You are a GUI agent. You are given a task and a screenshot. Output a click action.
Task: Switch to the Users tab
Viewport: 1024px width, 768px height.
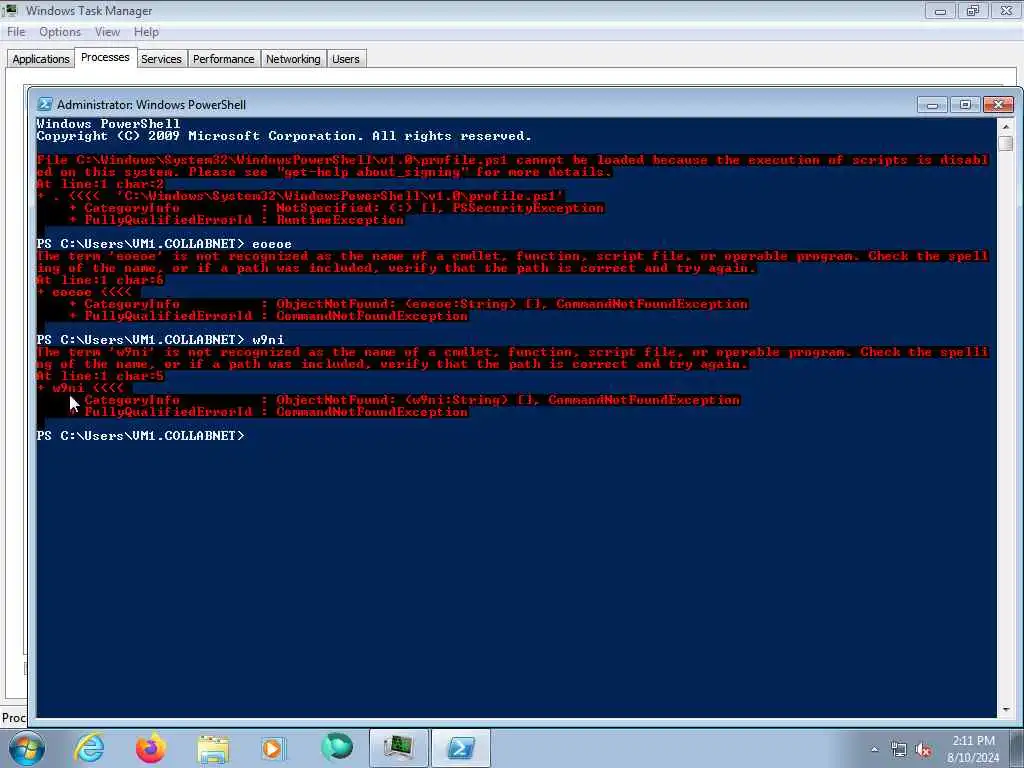pyautogui.click(x=345, y=59)
